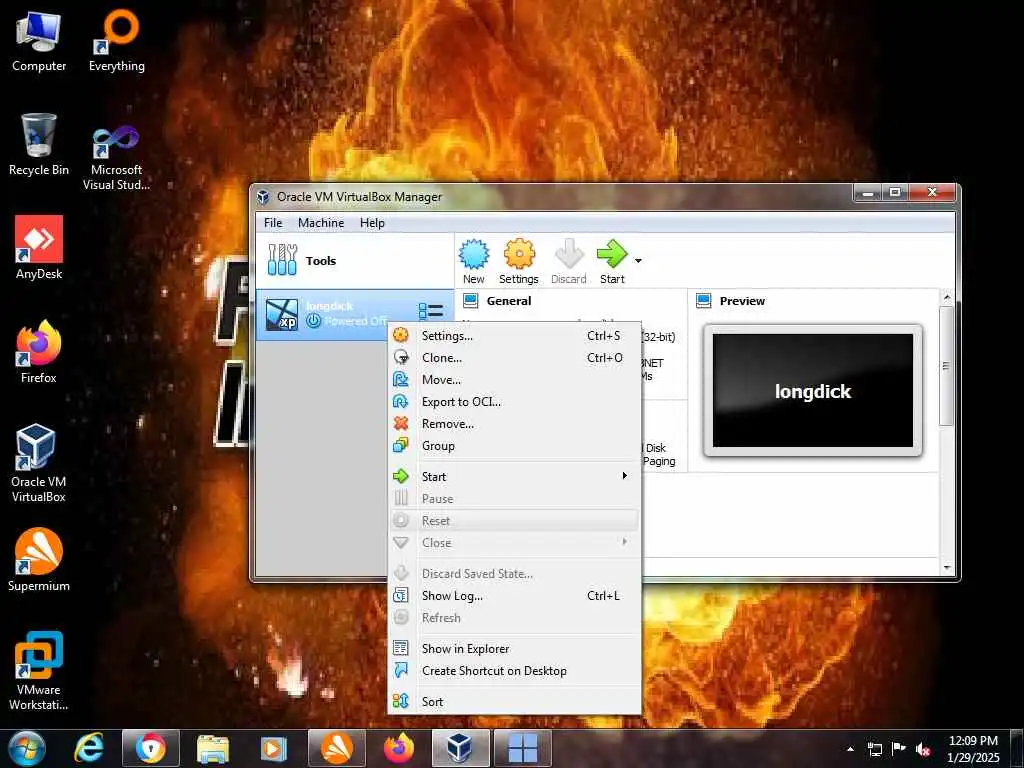Open VMware Workstation desktop shortcut
1024x768 pixels.
point(39,671)
